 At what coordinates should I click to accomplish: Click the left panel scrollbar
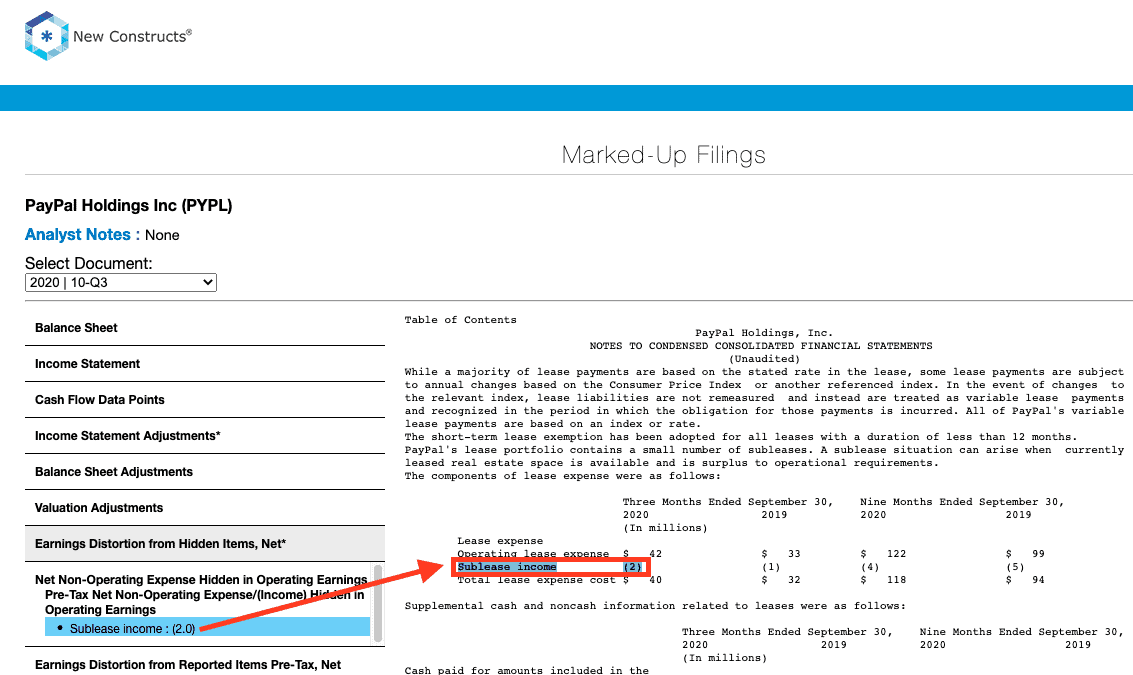tap(378, 603)
